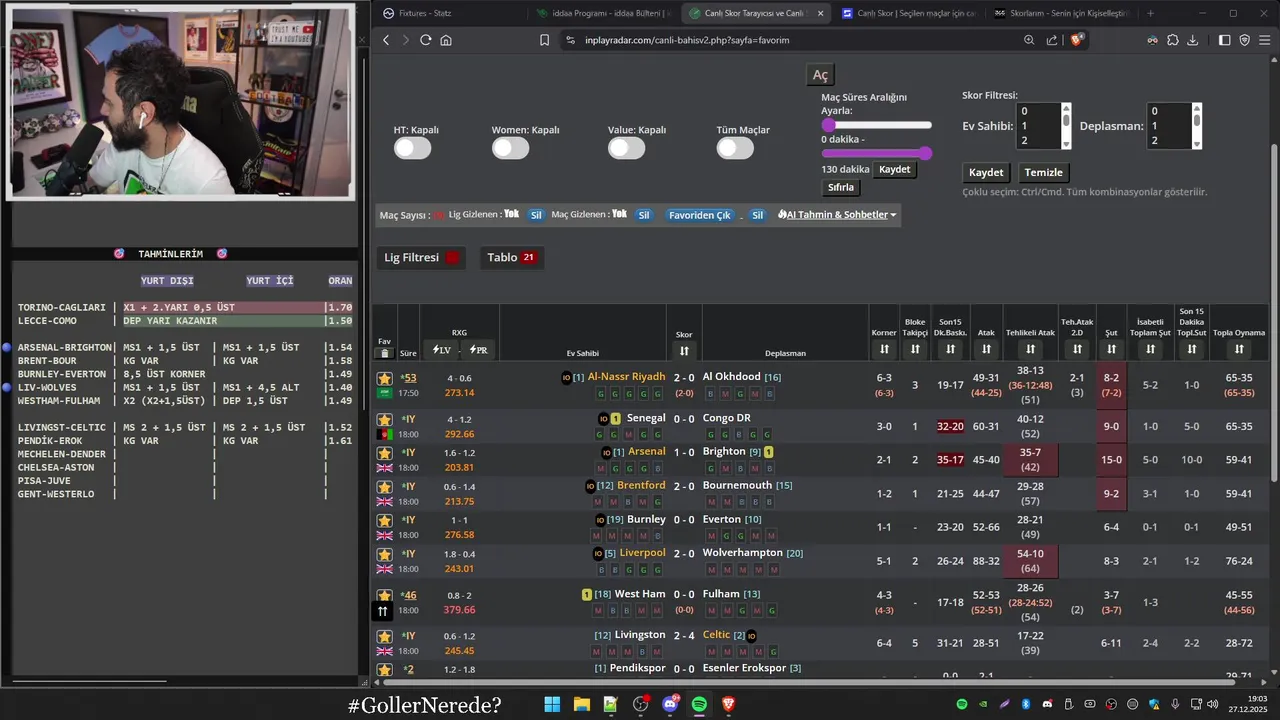This screenshot has height=720, width=1280.
Task: Click the favorite star for Brentford row
Action: pos(384,487)
